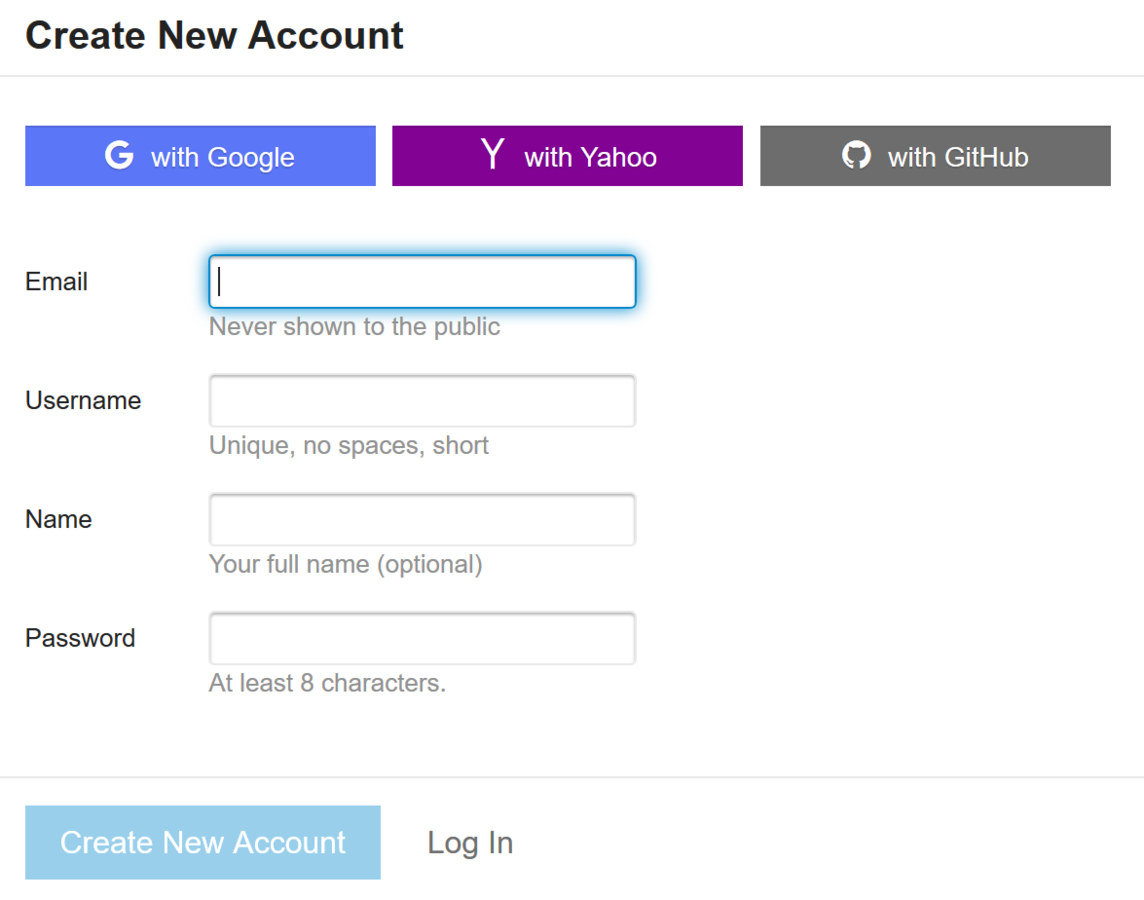This screenshot has width=1144, height=900.
Task: Sign up with Google text
Action: pos(223,157)
